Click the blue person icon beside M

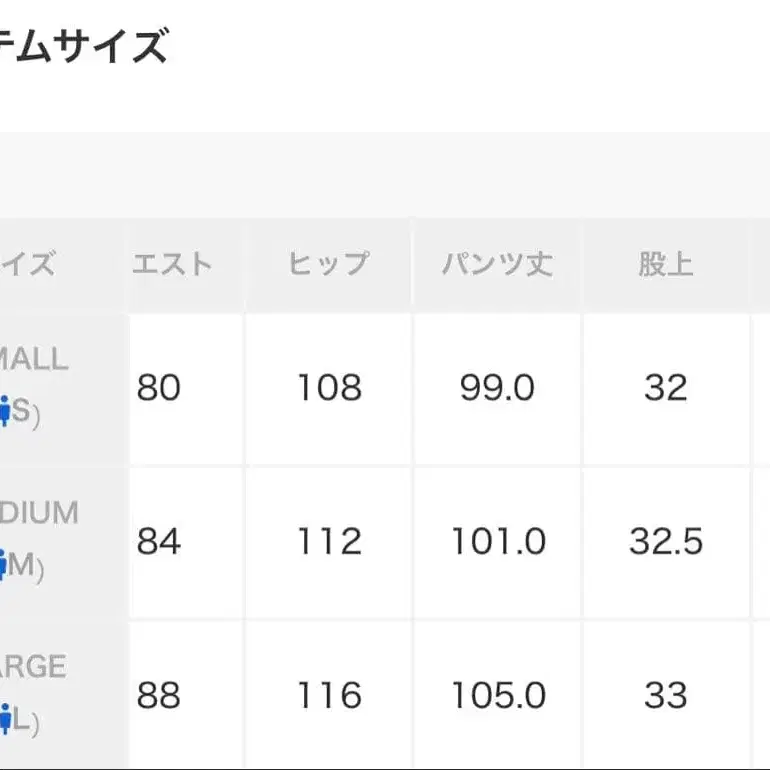4,565
